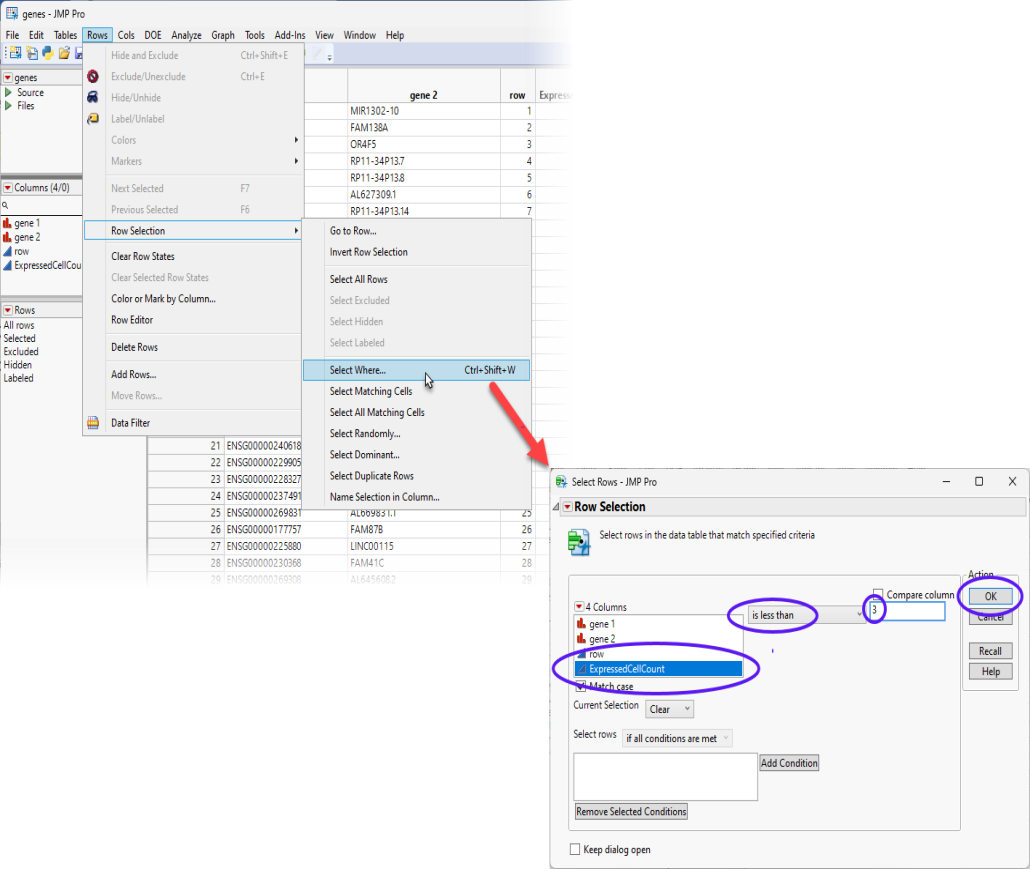Click the toolbar overflow arrow on the main toolbar
This screenshot has width=1030, height=869.
(x=329, y=56)
